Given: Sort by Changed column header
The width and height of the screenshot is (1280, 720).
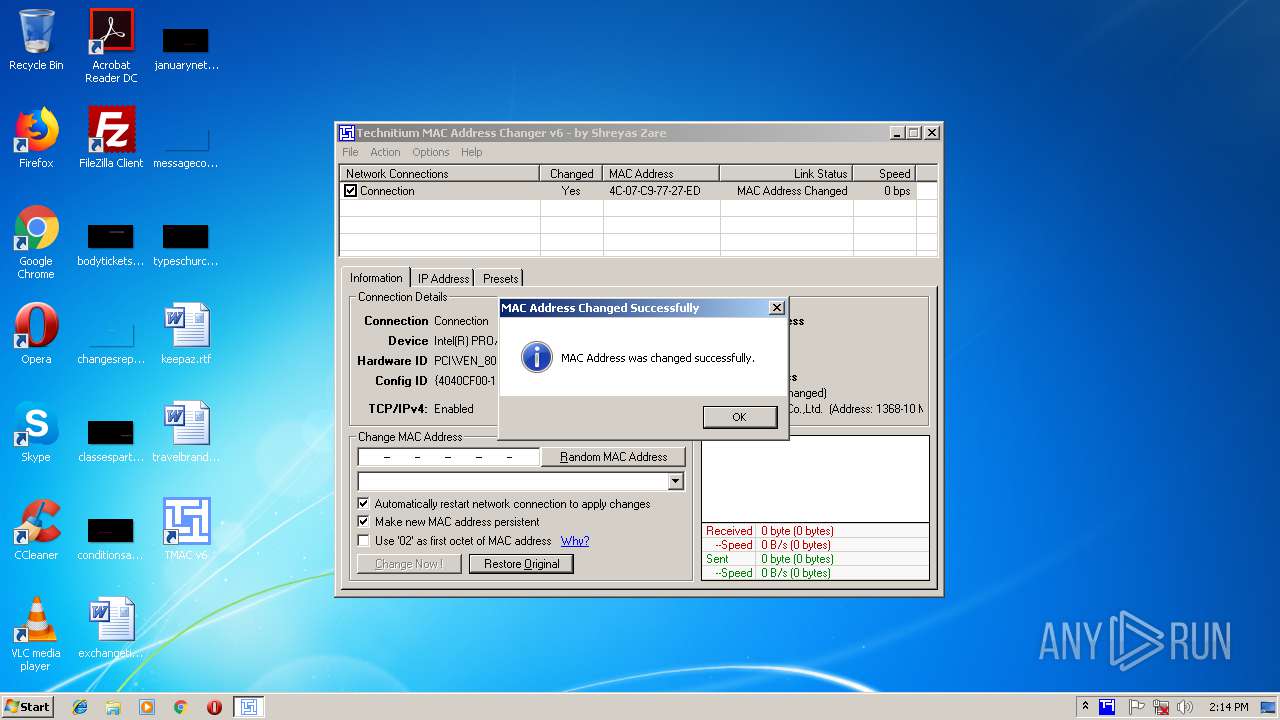Looking at the screenshot, I should (x=571, y=173).
